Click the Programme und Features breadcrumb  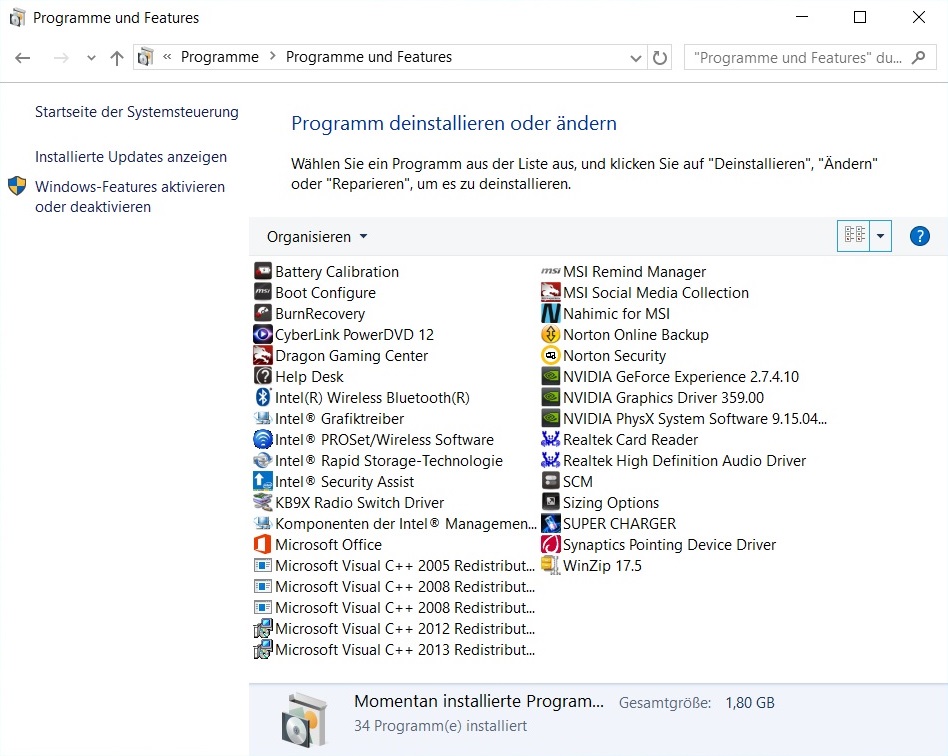pyautogui.click(x=369, y=57)
